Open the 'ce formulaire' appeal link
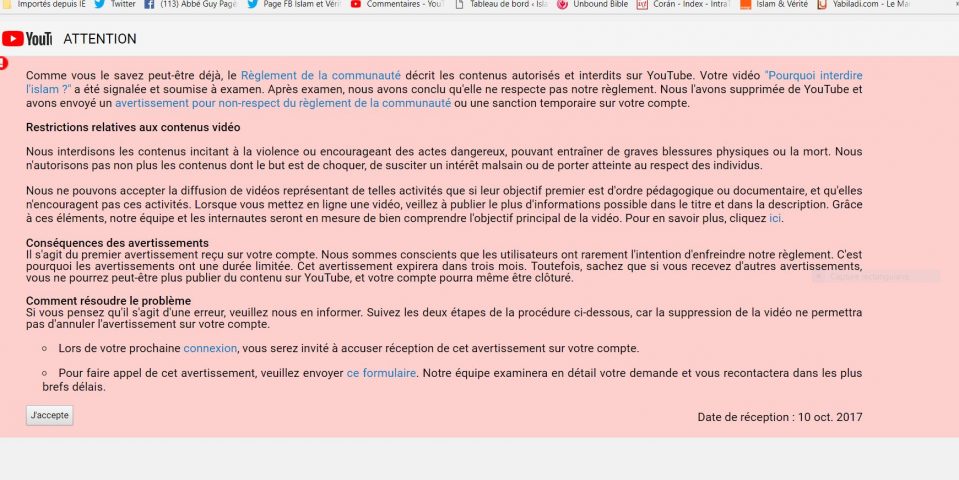This screenshot has height=480, width=959. [381, 373]
